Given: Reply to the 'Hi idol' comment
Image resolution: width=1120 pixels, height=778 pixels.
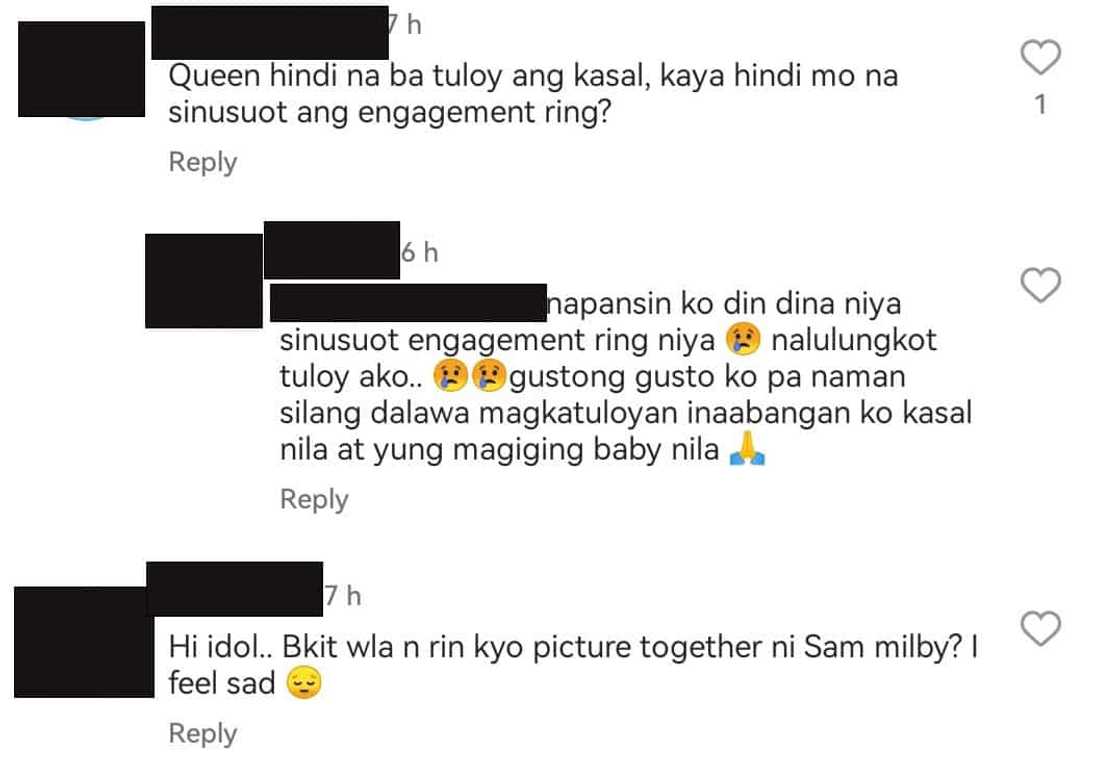Looking at the screenshot, I should pyautogui.click(x=202, y=734).
